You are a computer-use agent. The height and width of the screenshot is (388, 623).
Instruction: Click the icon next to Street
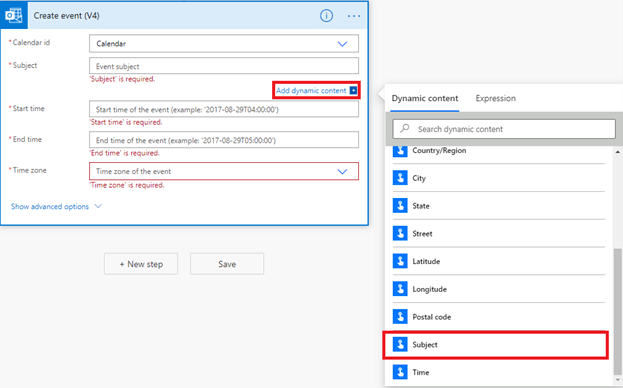click(x=400, y=234)
